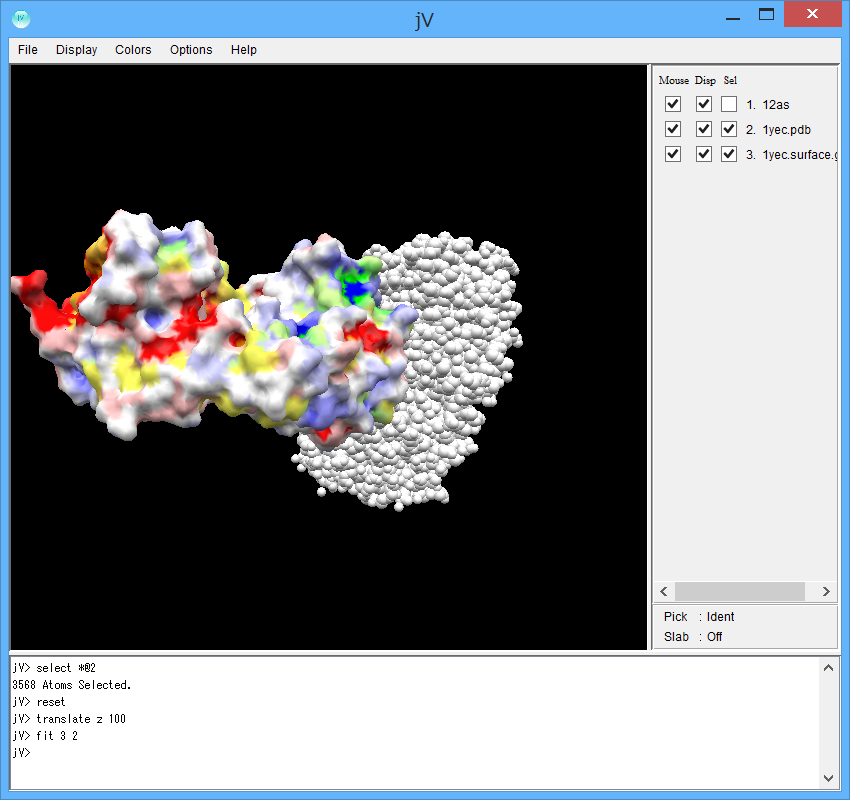Toggle Mouse checkbox for 12as
Screen dimensions: 850x800
(x=673, y=104)
